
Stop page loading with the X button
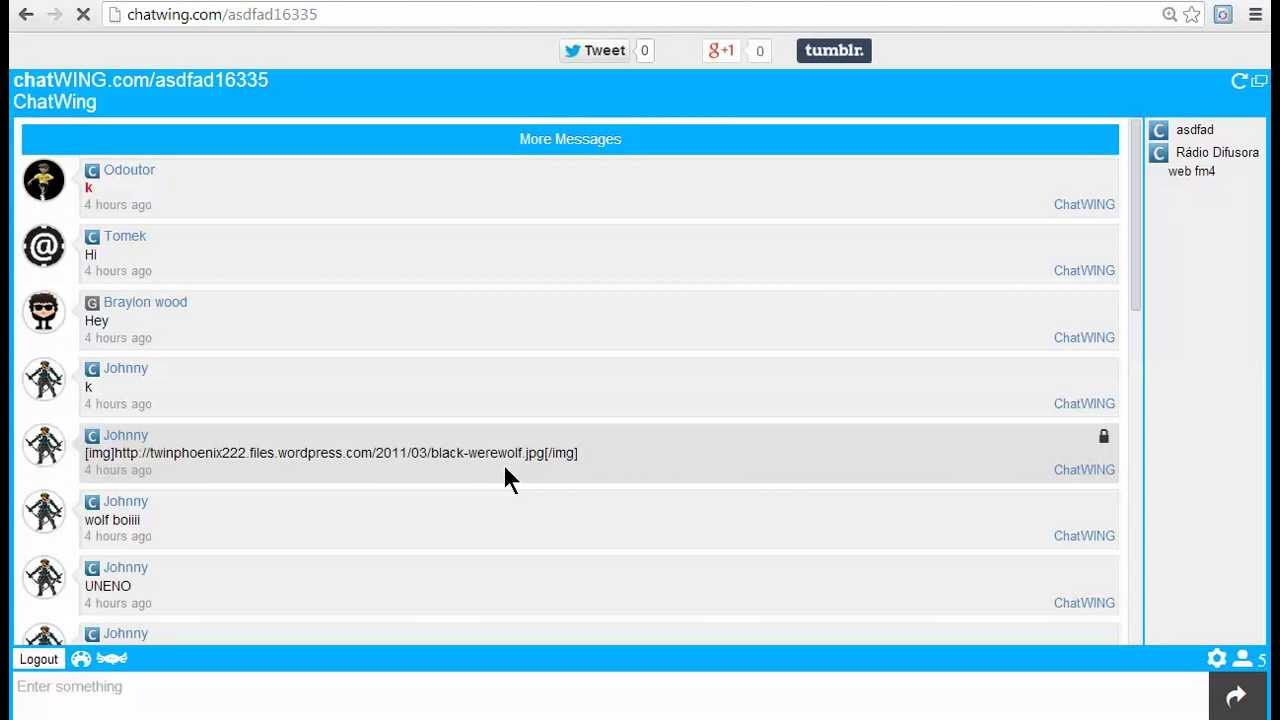pyautogui.click(x=83, y=14)
